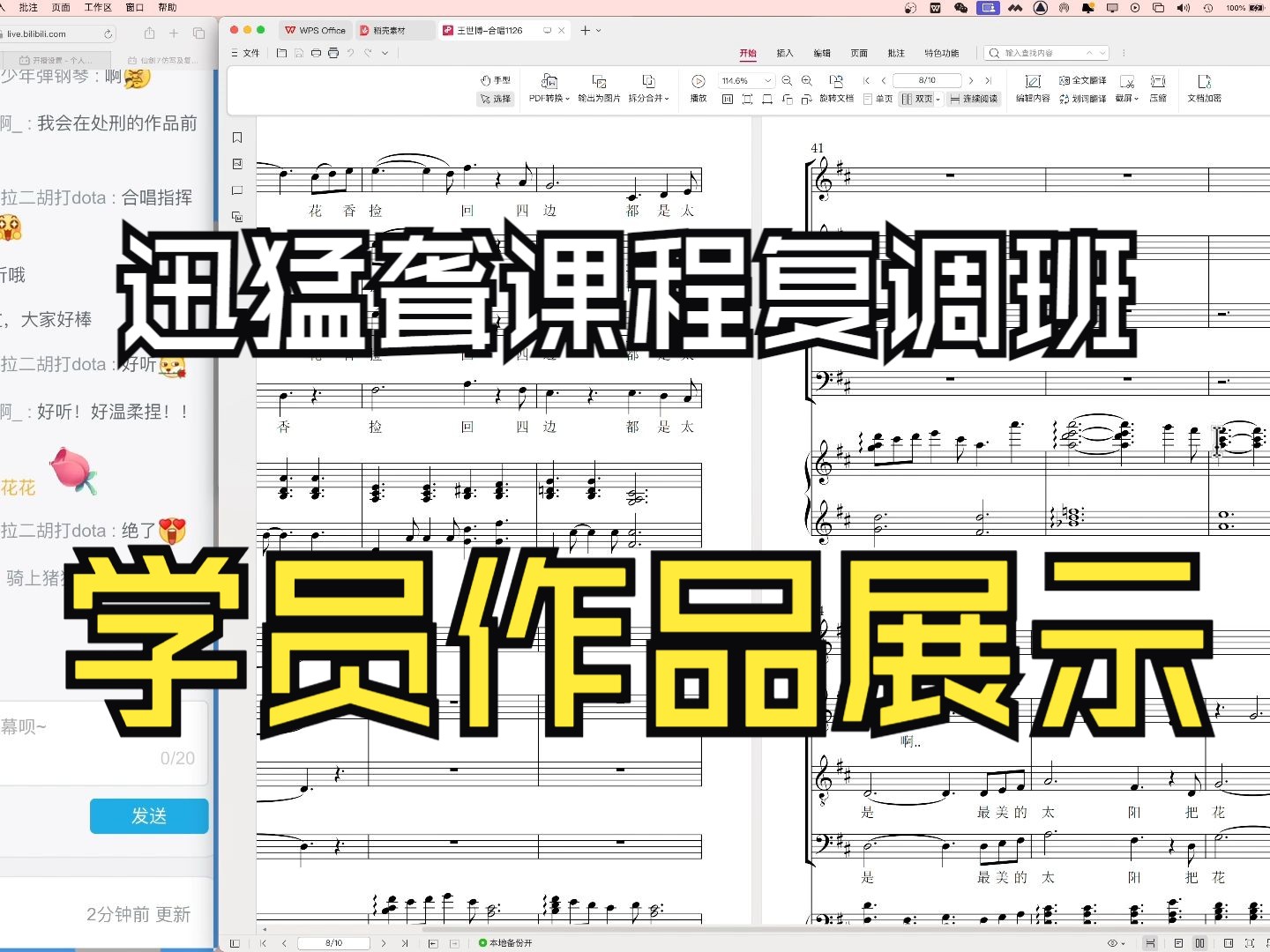Image resolution: width=1270 pixels, height=952 pixels.
Task: Expand the quick access toolbar chevron
Action: [385, 53]
